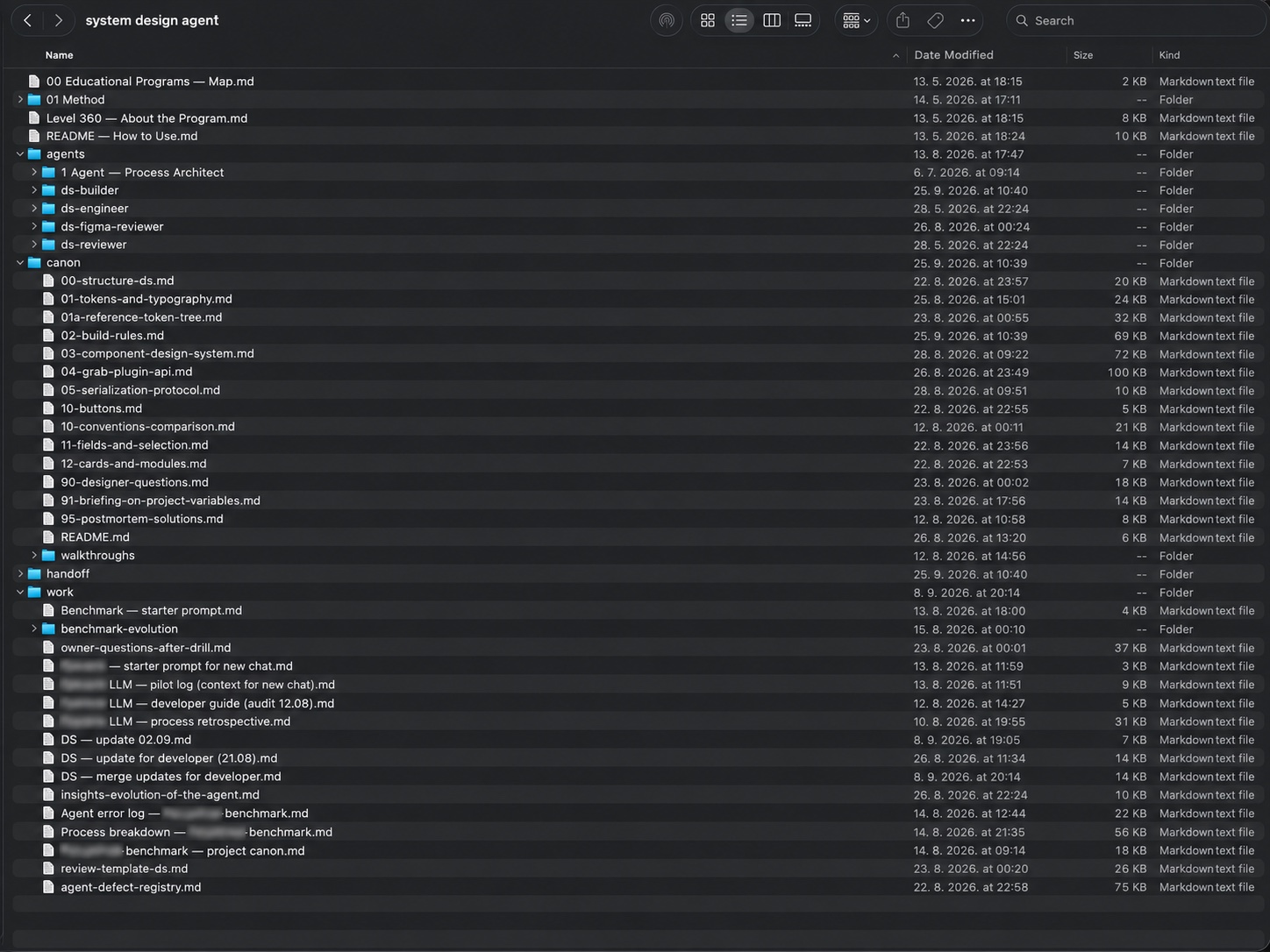Sort by the Kind column header
The height and width of the screenshot is (952, 1270).
[1169, 55]
